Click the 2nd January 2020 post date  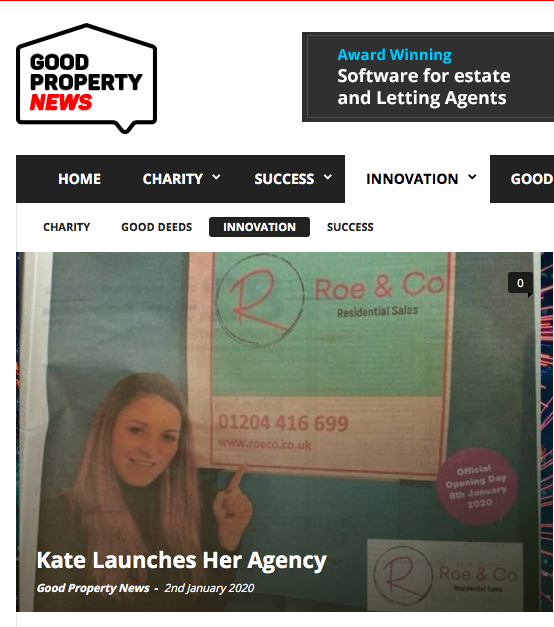(x=209, y=588)
